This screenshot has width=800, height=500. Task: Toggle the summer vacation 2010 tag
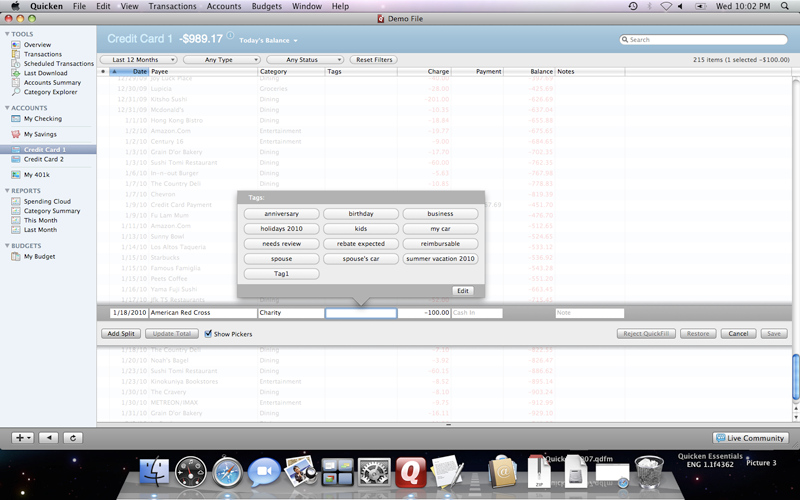click(x=440, y=259)
